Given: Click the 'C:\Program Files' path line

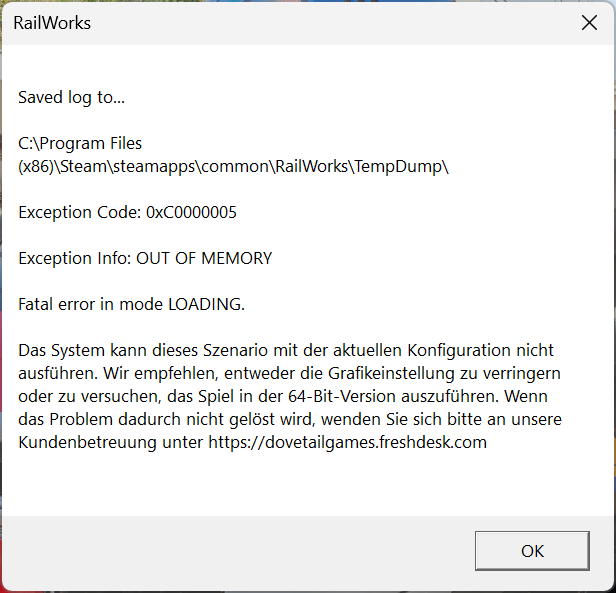Looking at the screenshot, I should (x=80, y=143).
